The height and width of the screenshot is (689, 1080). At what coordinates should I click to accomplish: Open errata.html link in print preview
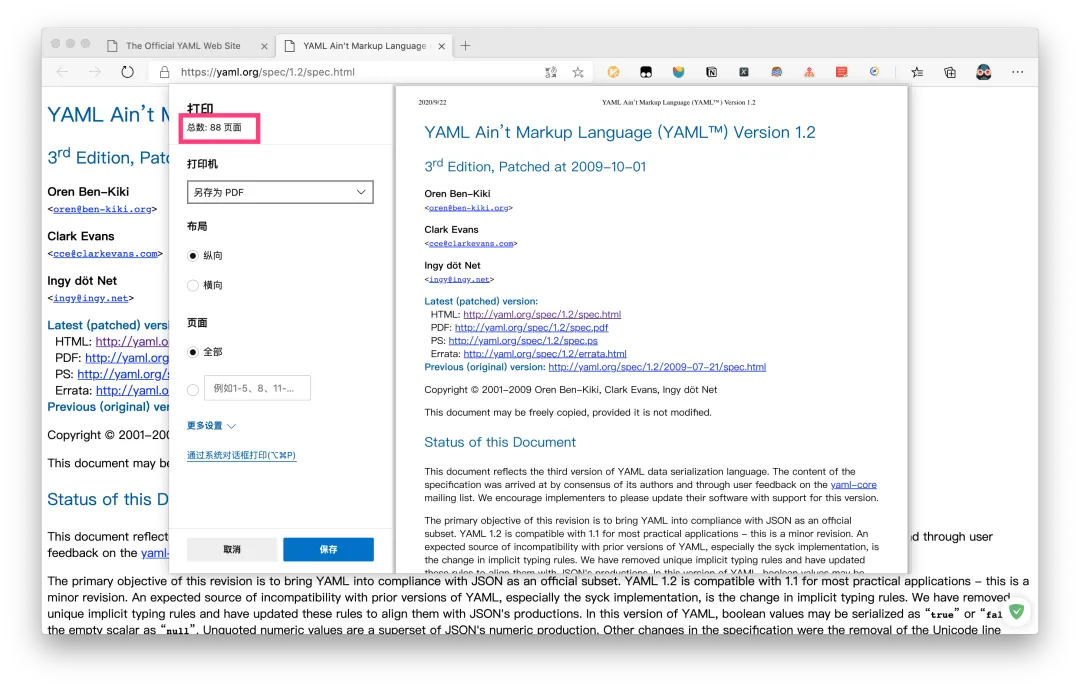[x=545, y=353]
